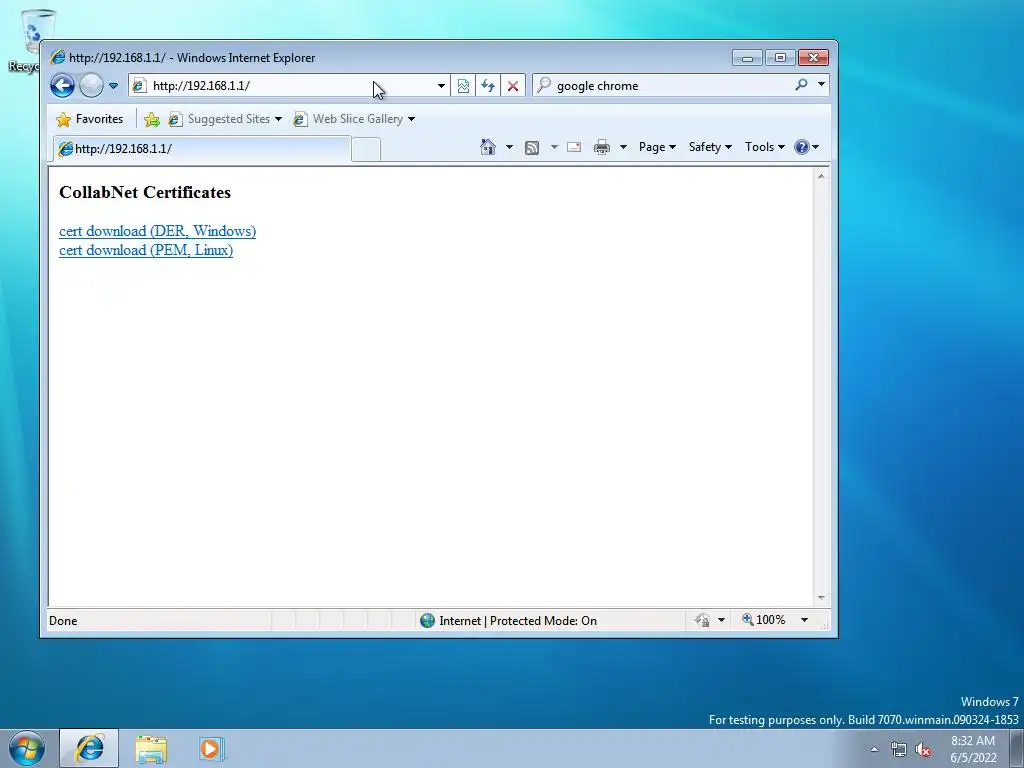Image resolution: width=1024 pixels, height=768 pixels.
Task: Expand the Print options dropdown arrow
Action: tap(623, 147)
